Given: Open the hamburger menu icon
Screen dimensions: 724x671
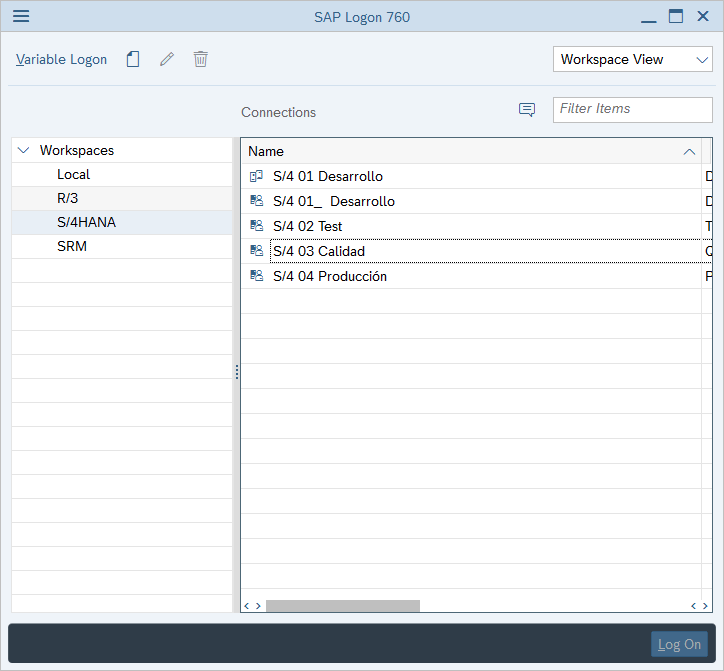Looking at the screenshot, I should [21, 17].
